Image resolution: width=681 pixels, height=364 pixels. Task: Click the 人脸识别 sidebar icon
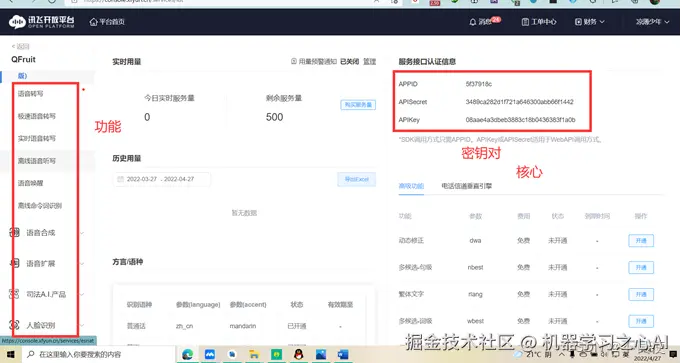coord(14,325)
